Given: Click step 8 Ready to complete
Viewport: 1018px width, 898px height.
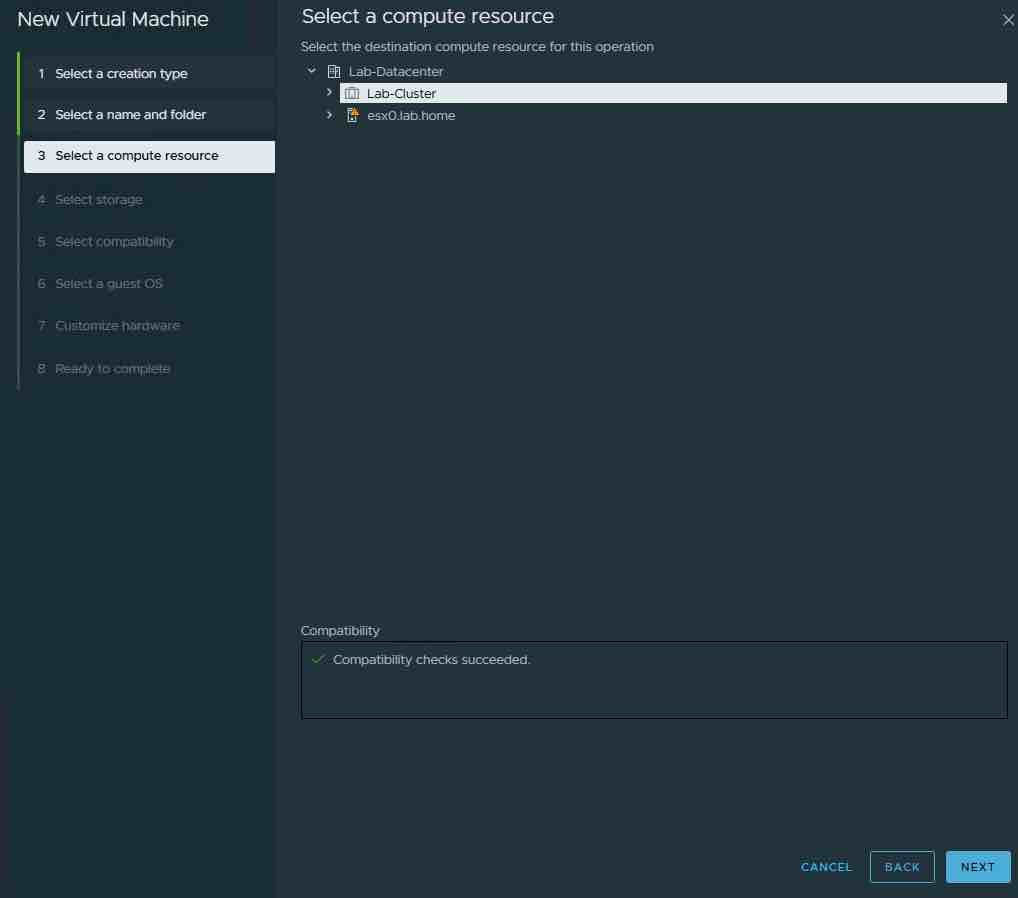Looking at the screenshot, I should point(112,369).
